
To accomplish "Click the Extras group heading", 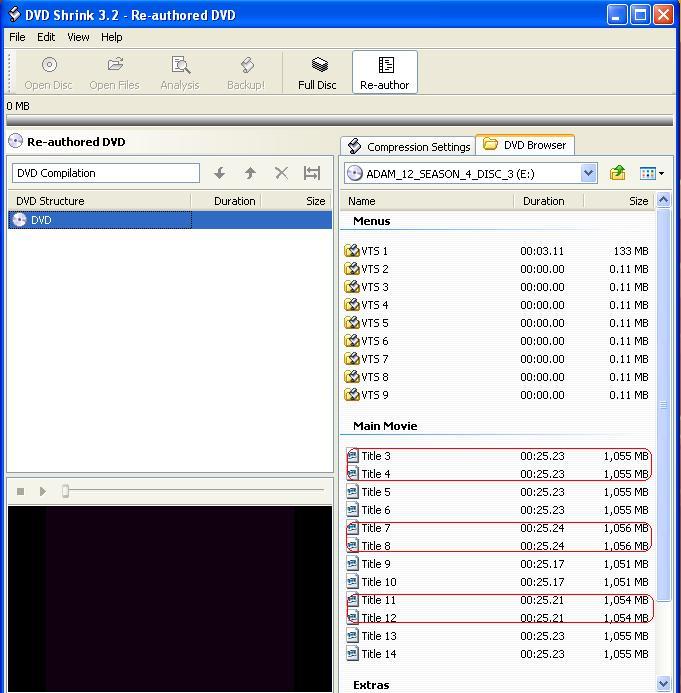I will (371, 685).
